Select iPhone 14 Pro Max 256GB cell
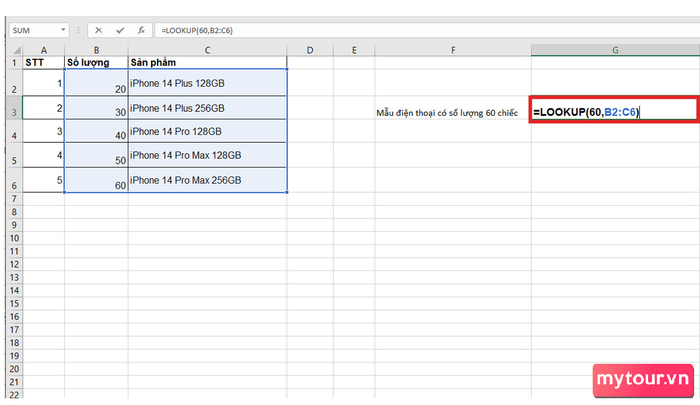This screenshot has height=405, width=700. pyautogui.click(x=208, y=180)
